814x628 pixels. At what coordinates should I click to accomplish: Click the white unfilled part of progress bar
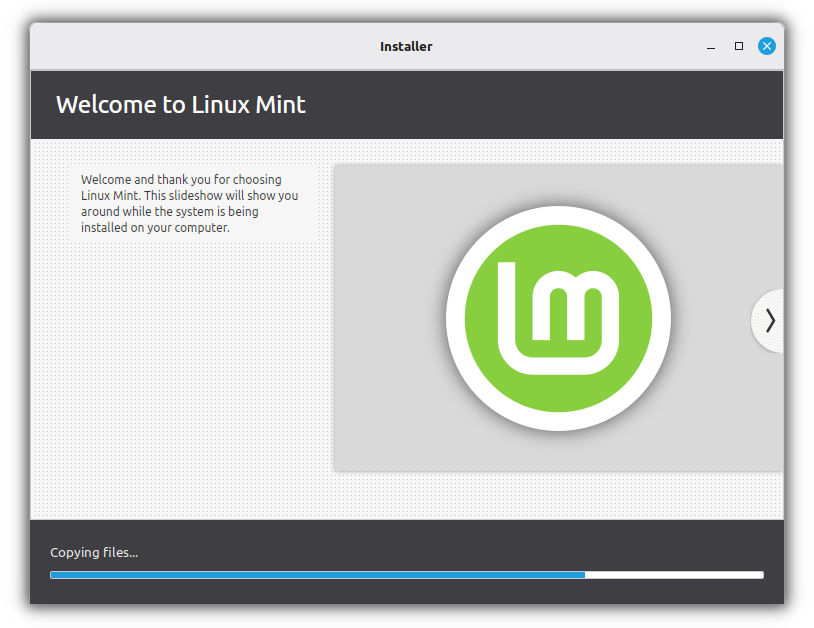(x=674, y=575)
